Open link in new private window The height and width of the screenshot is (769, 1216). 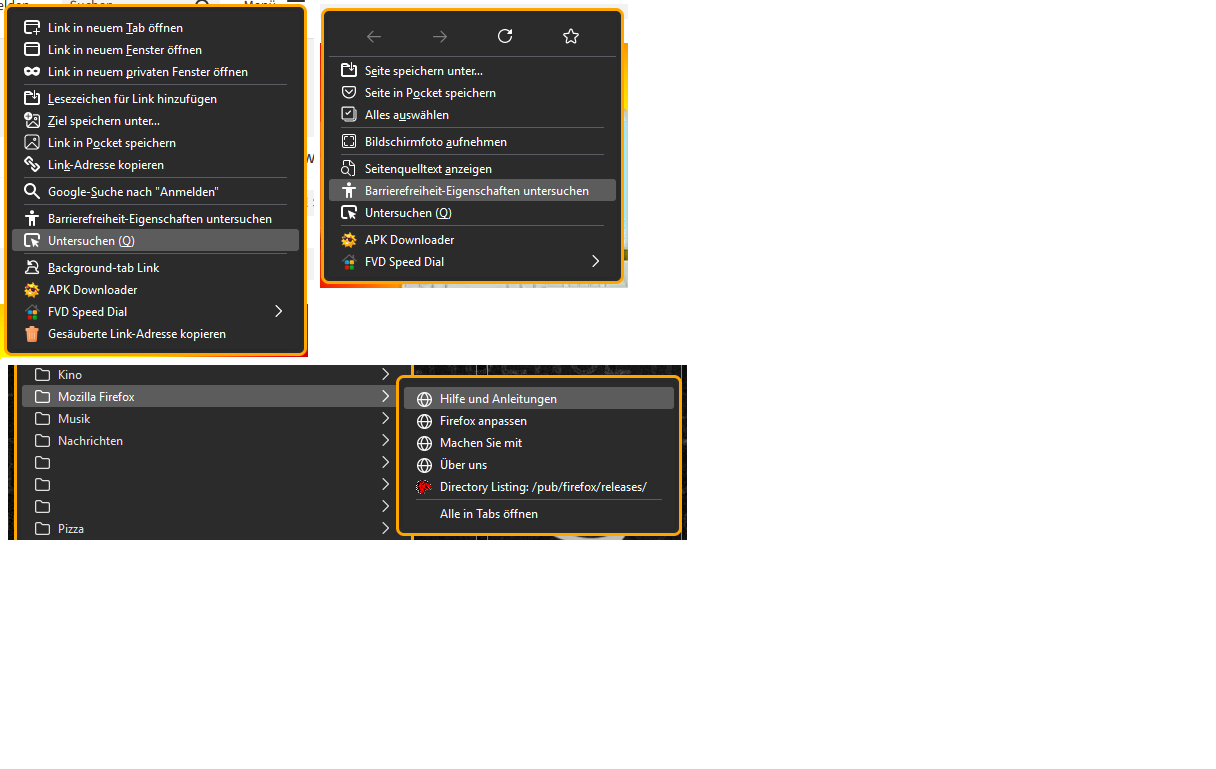point(155,72)
